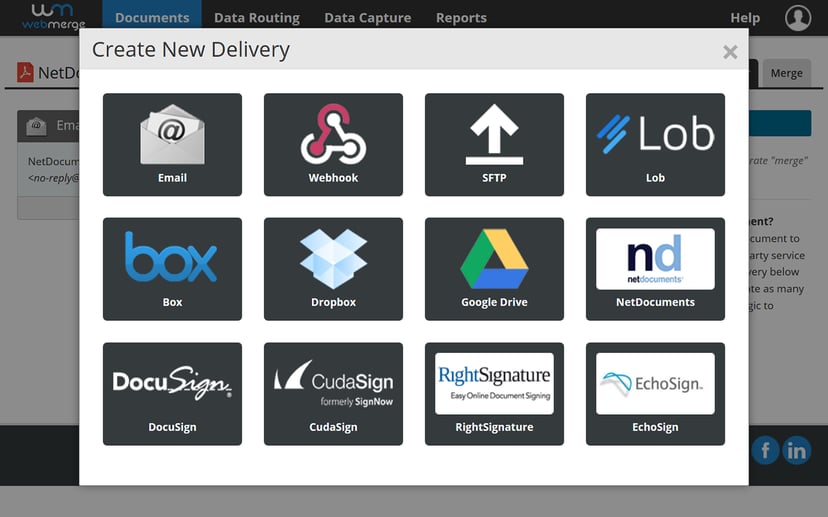Click the WebMerge logo
Viewport: 828px width, 517px height.
point(53,16)
